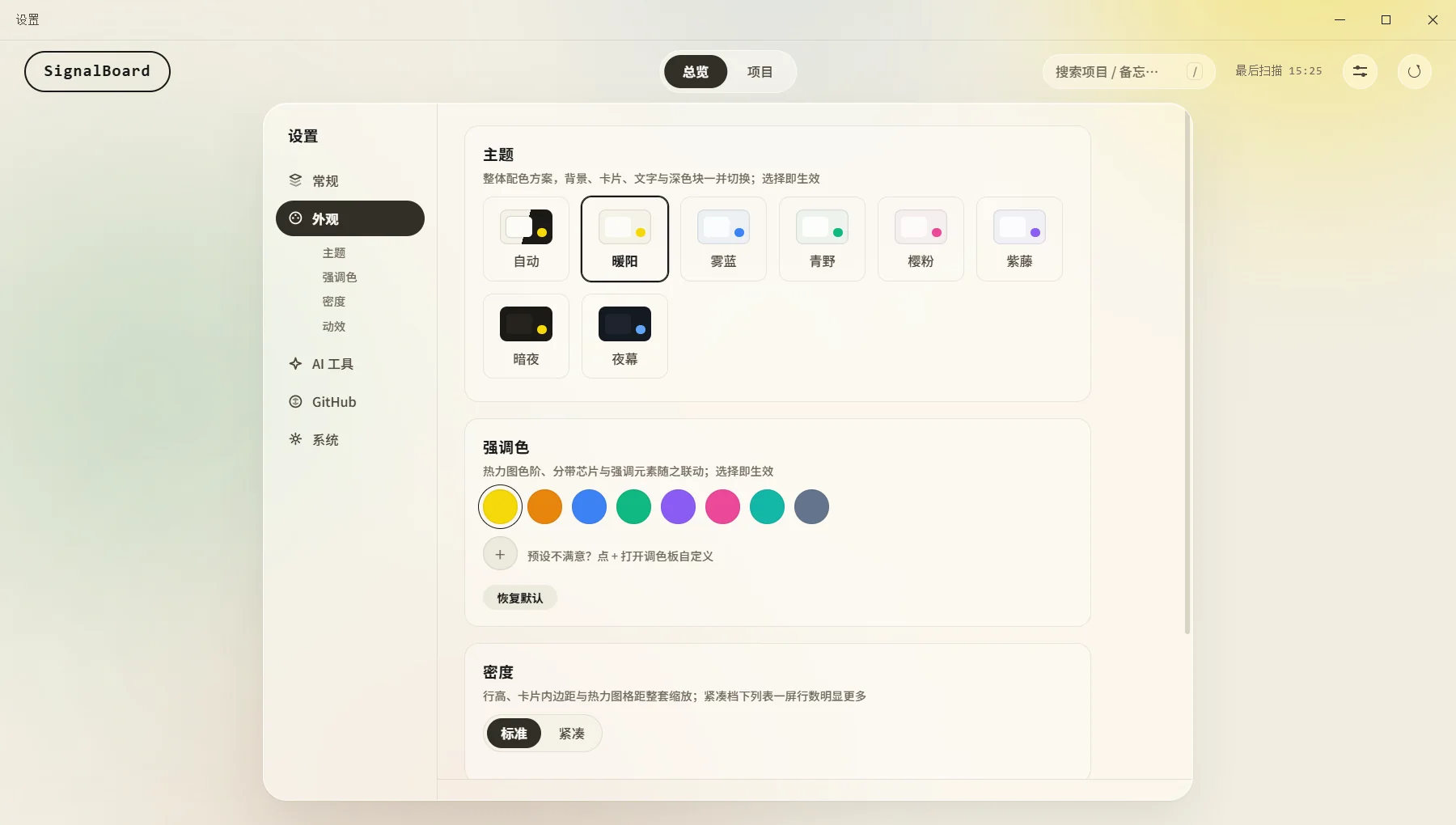
Task: Pick the yellow accent color
Action: tap(501, 507)
